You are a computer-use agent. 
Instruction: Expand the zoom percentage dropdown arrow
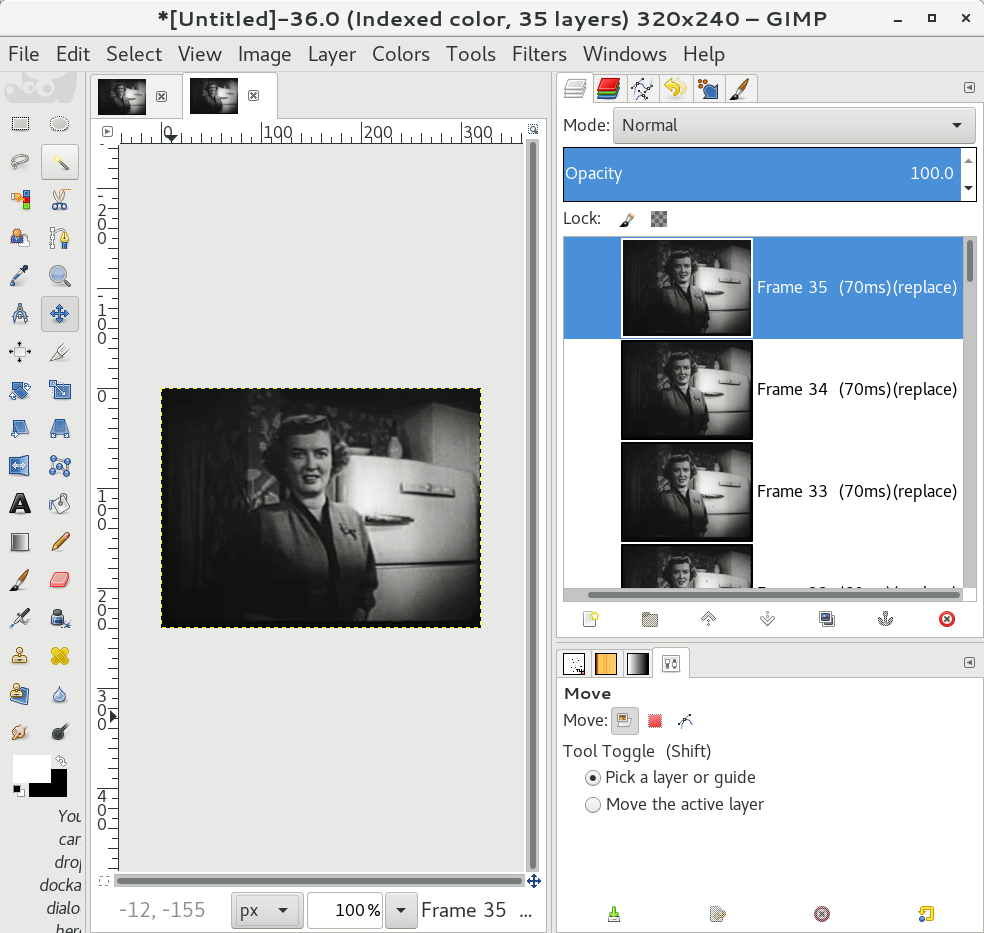pos(401,910)
